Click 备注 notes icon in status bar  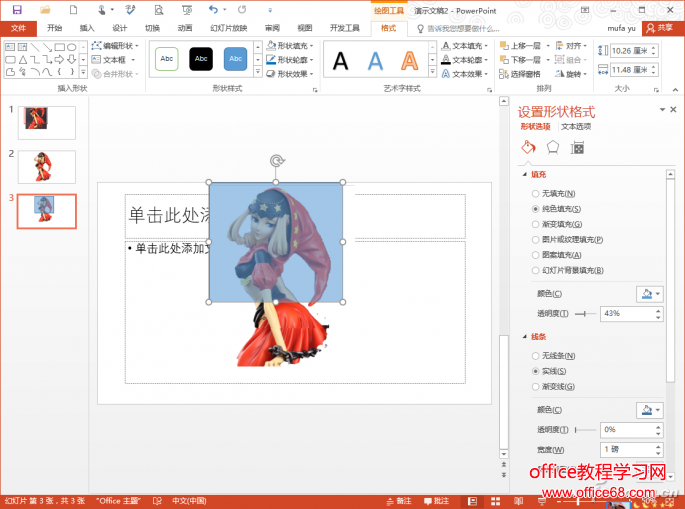coord(398,500)
